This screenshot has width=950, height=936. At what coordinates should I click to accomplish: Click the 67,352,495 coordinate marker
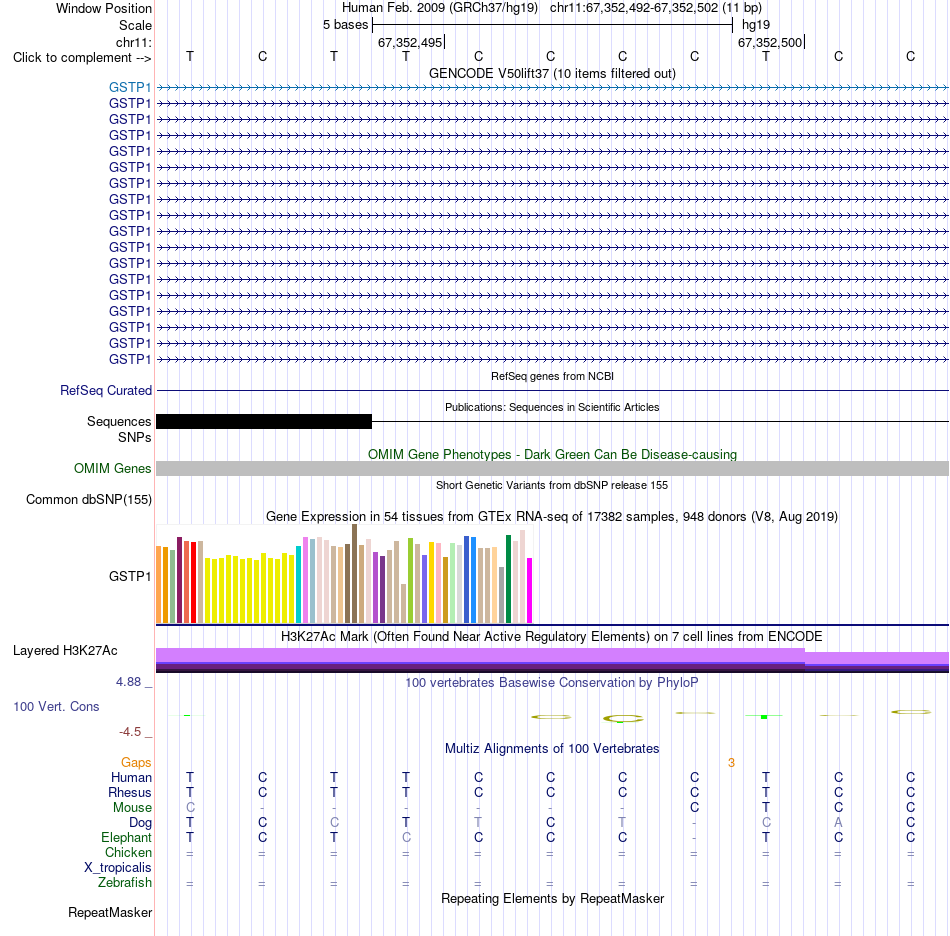pyautogui.click(x=410, y=42)
